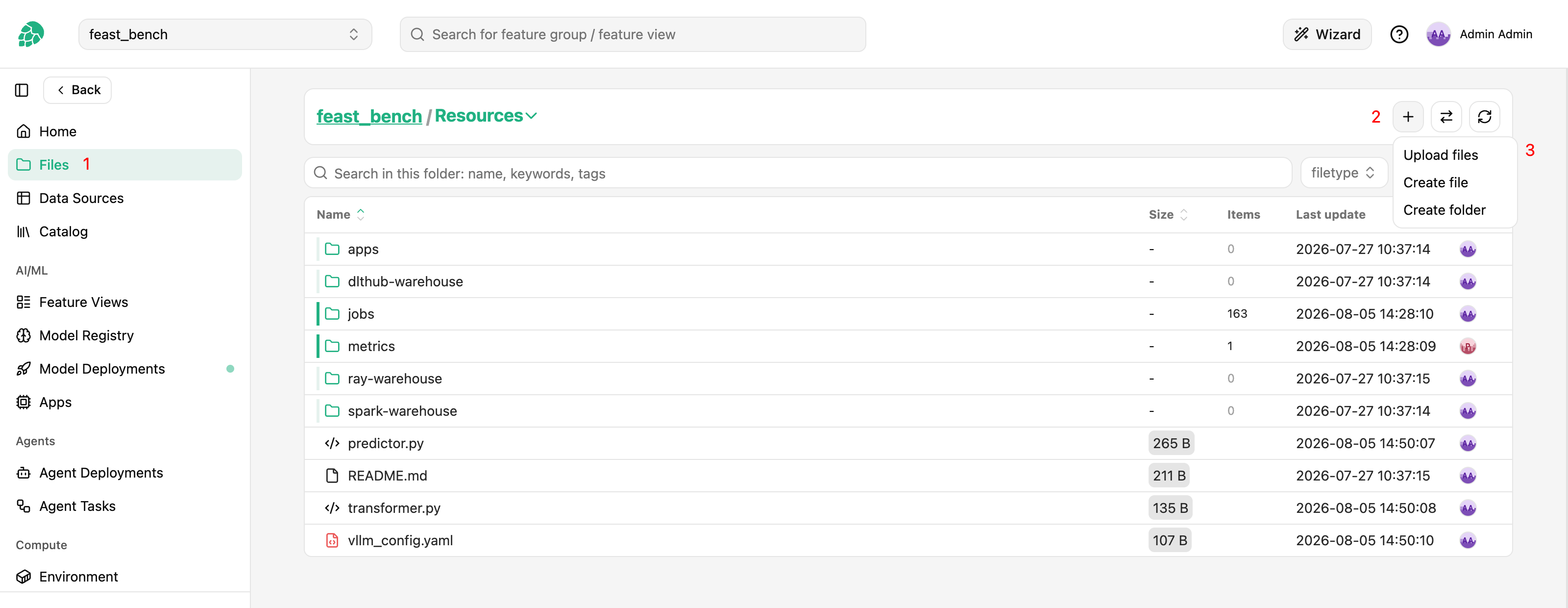Image resolution: width=1568 pixels, height=608 pixels.
Task: Open Model Deployments
Action: (125, 369)
